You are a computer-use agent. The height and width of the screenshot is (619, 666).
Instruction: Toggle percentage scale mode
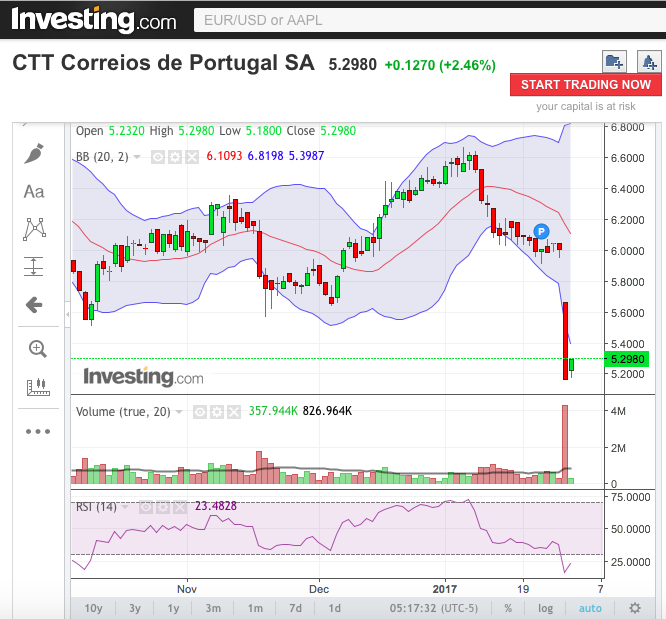pyautogui.click(x=508, y=608)
